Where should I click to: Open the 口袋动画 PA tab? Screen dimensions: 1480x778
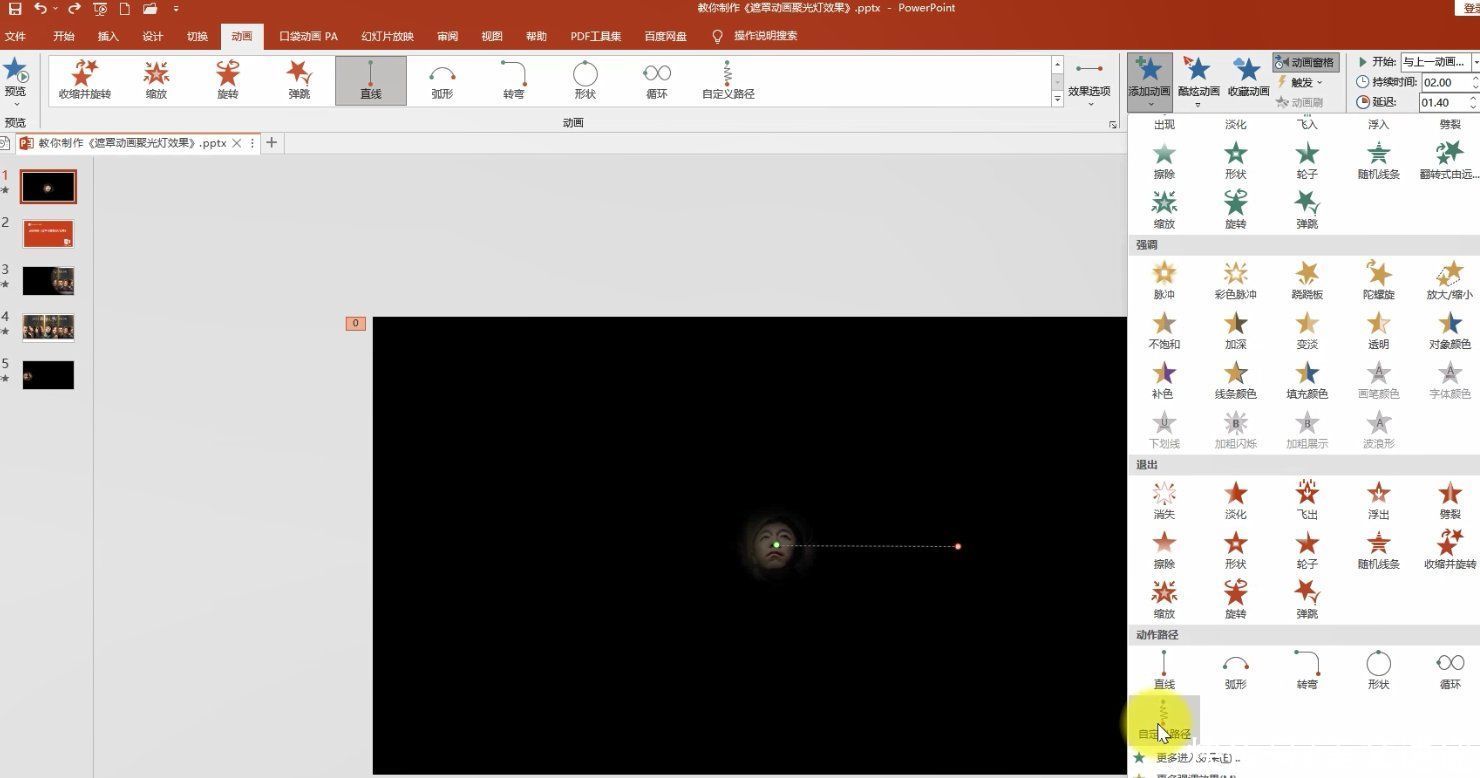point(308,36)
